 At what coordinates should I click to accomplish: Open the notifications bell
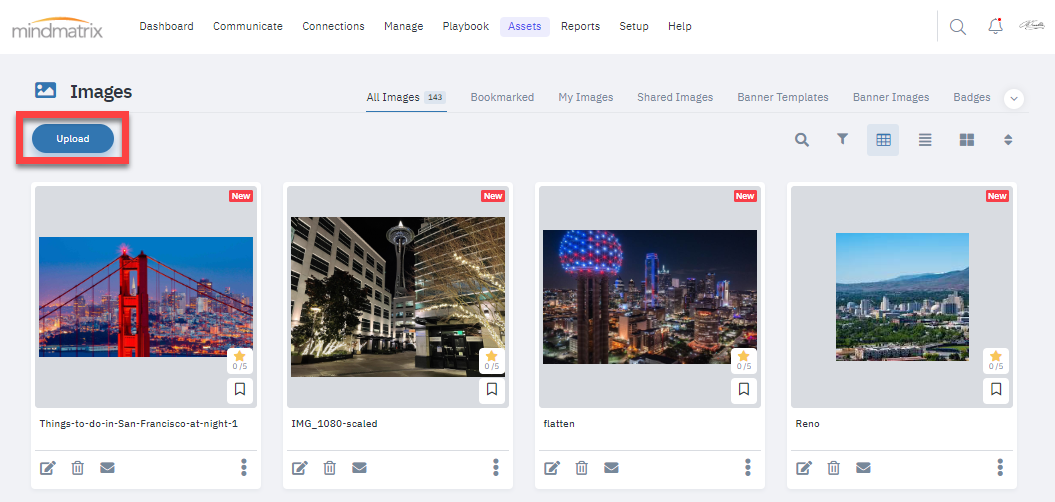pyautogui.click(x=995, y=26)
